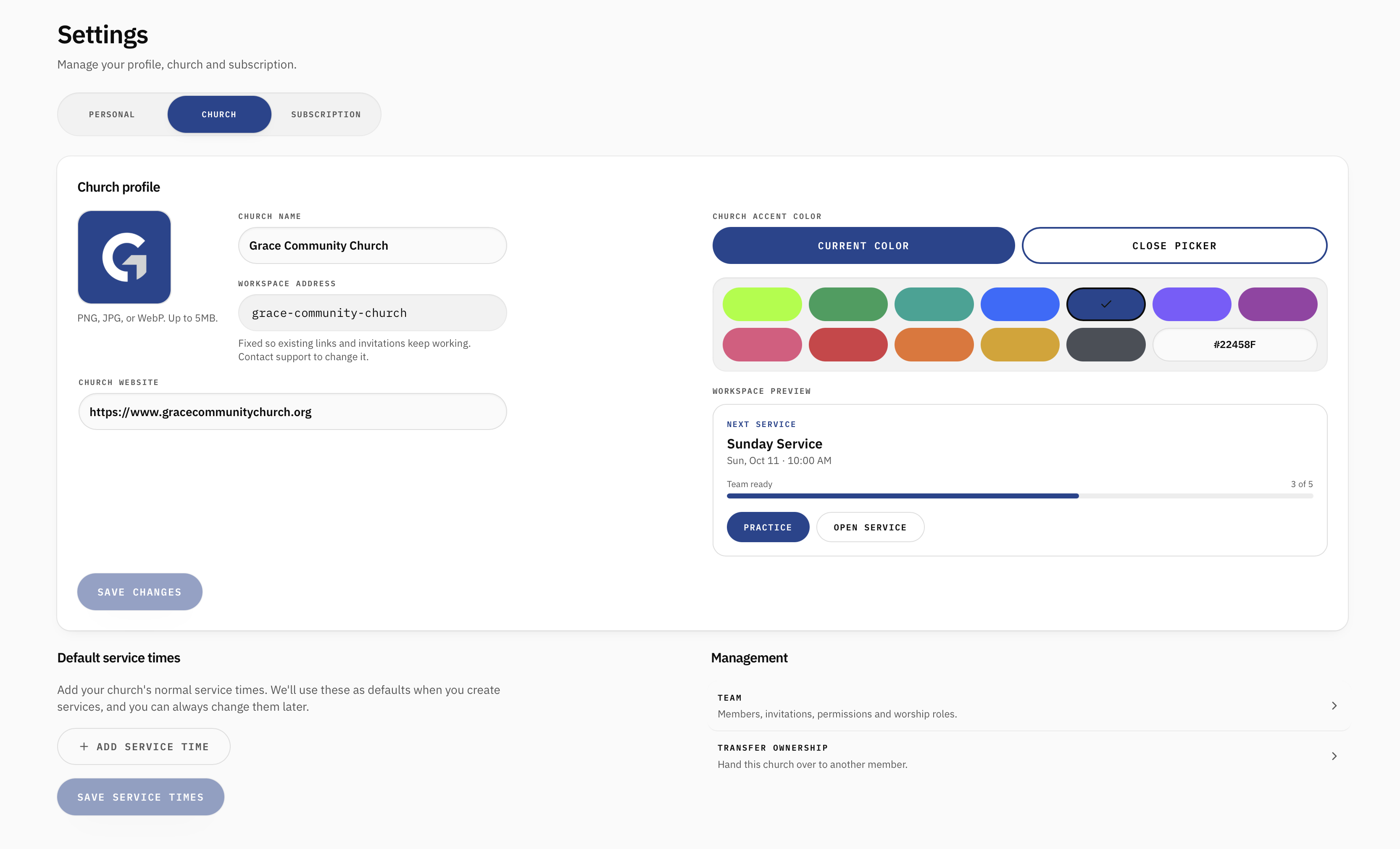Click Save Service Times button

(x=140, y=797)
